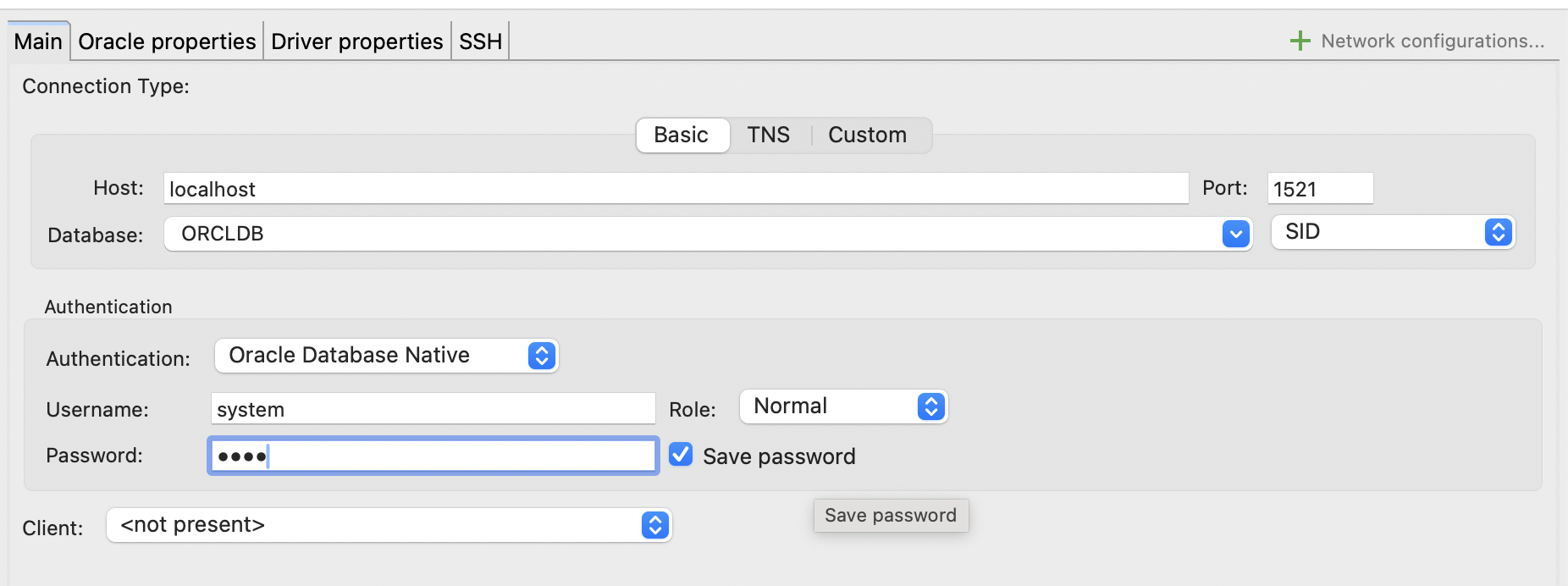Open the not present Client dropdown
Image resolution: width=1568 pixels, height=586 pixels.
[389, 525]
